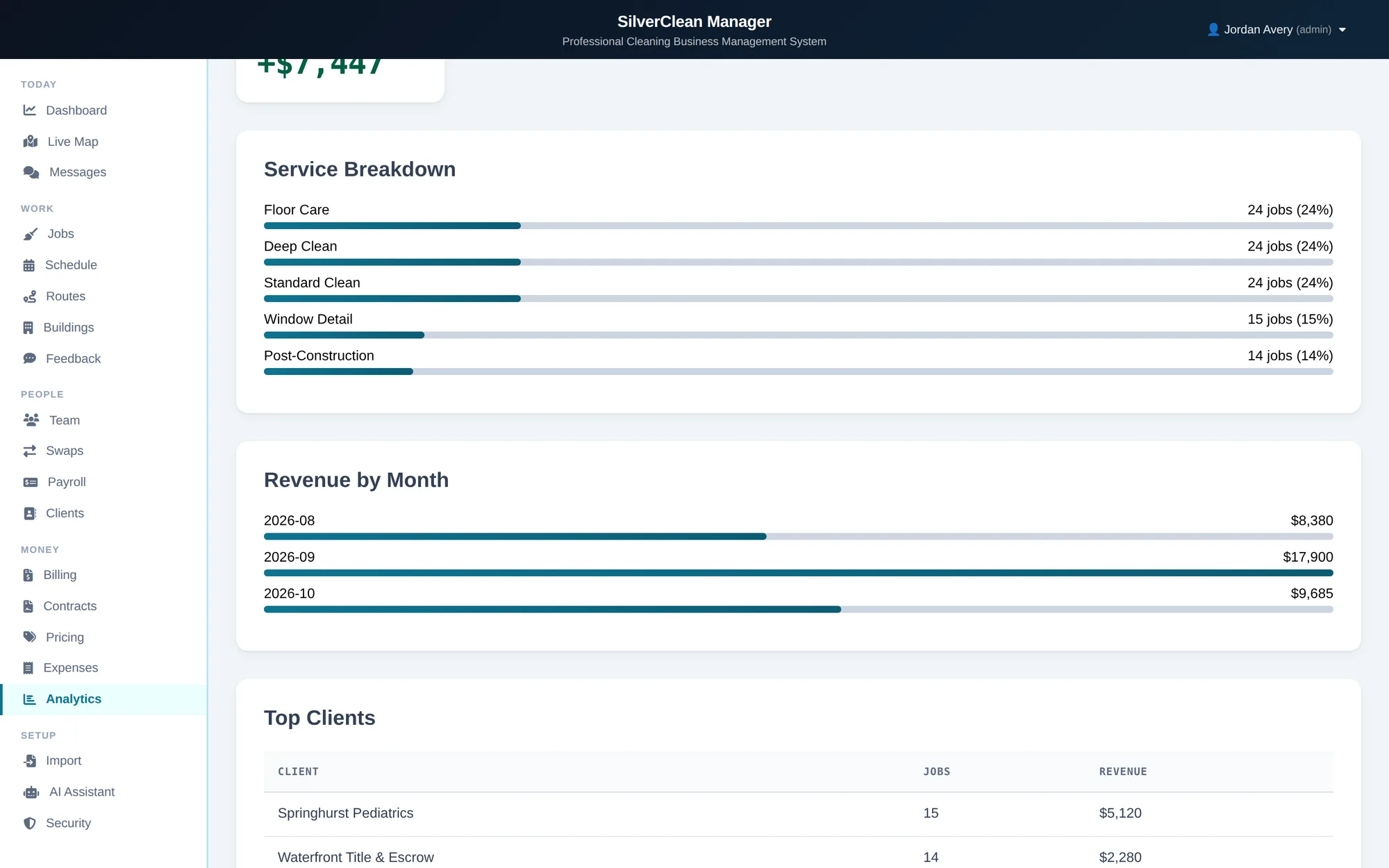
Task: Open the Dashboard chart icon
Action: [29, 110]
